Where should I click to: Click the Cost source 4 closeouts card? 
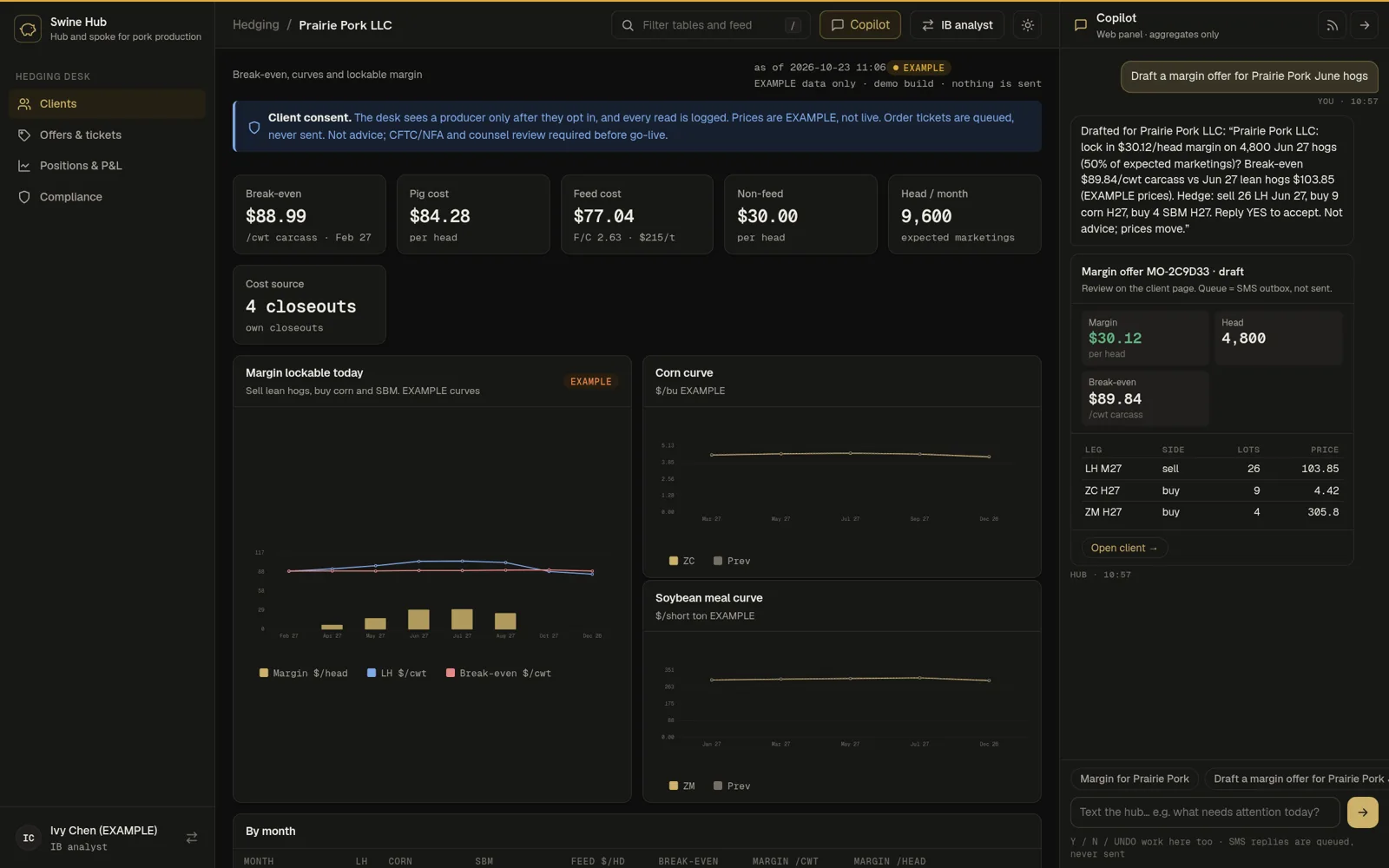point(309,305)
